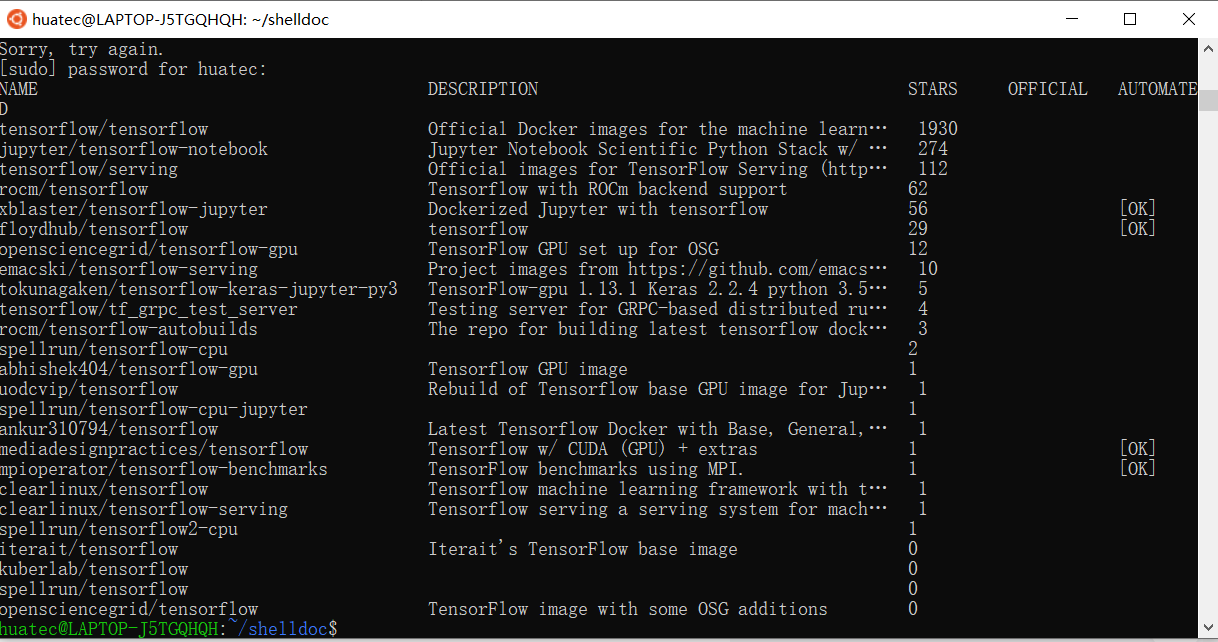The image size is (1218, 642).
Task: Click the Close window icon
Action: coord(1188,18)
